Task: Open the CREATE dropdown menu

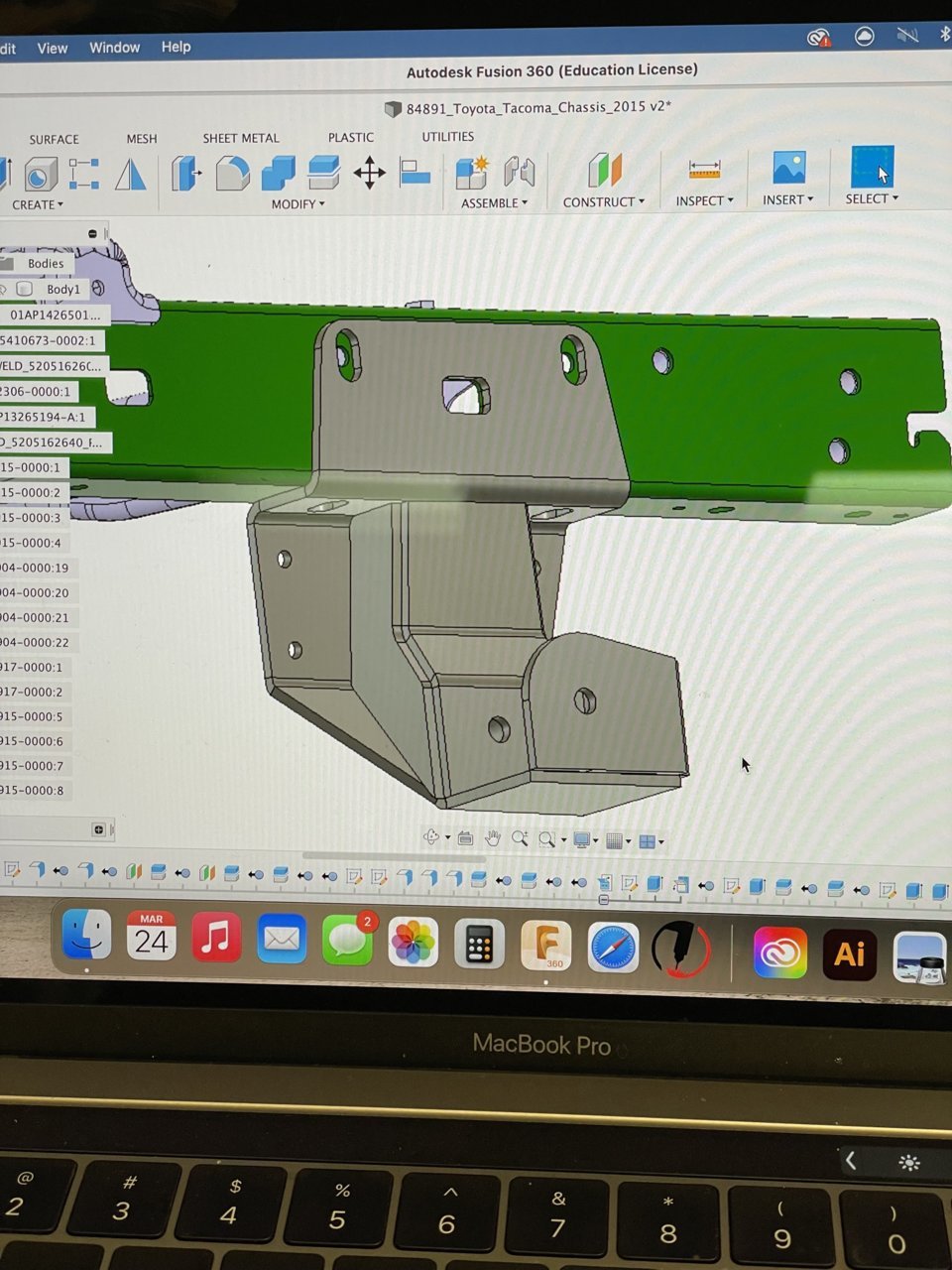Action: 38,204
